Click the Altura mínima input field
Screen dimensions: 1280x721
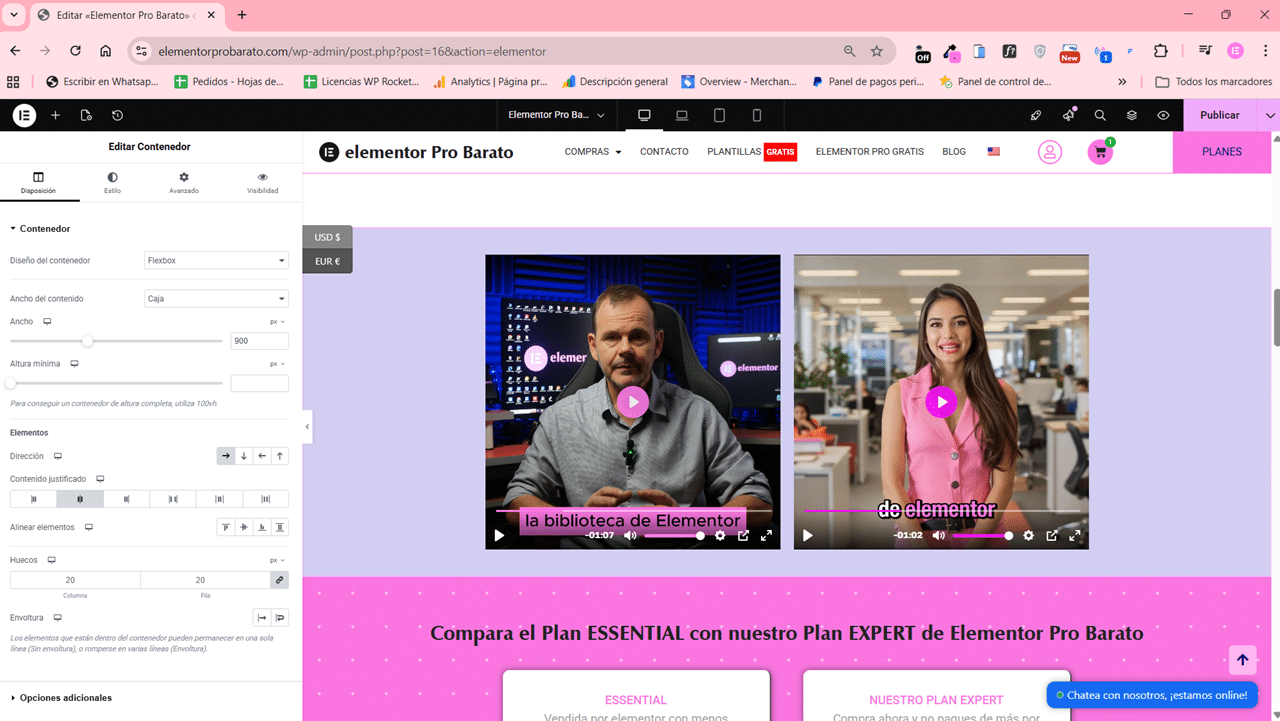pyautogui.click(x=259, y=383)
